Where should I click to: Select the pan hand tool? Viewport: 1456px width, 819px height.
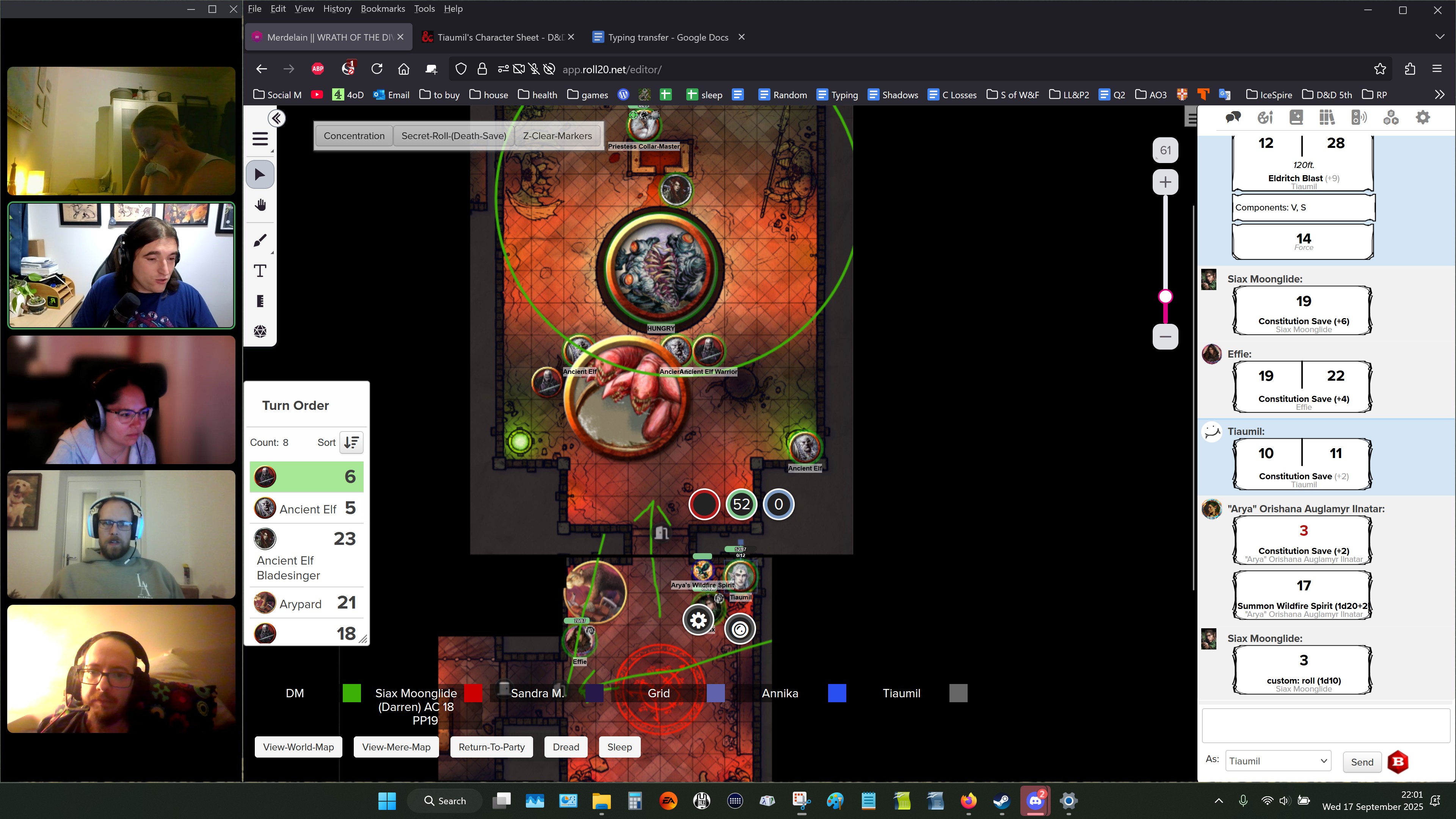coord(260,205)
